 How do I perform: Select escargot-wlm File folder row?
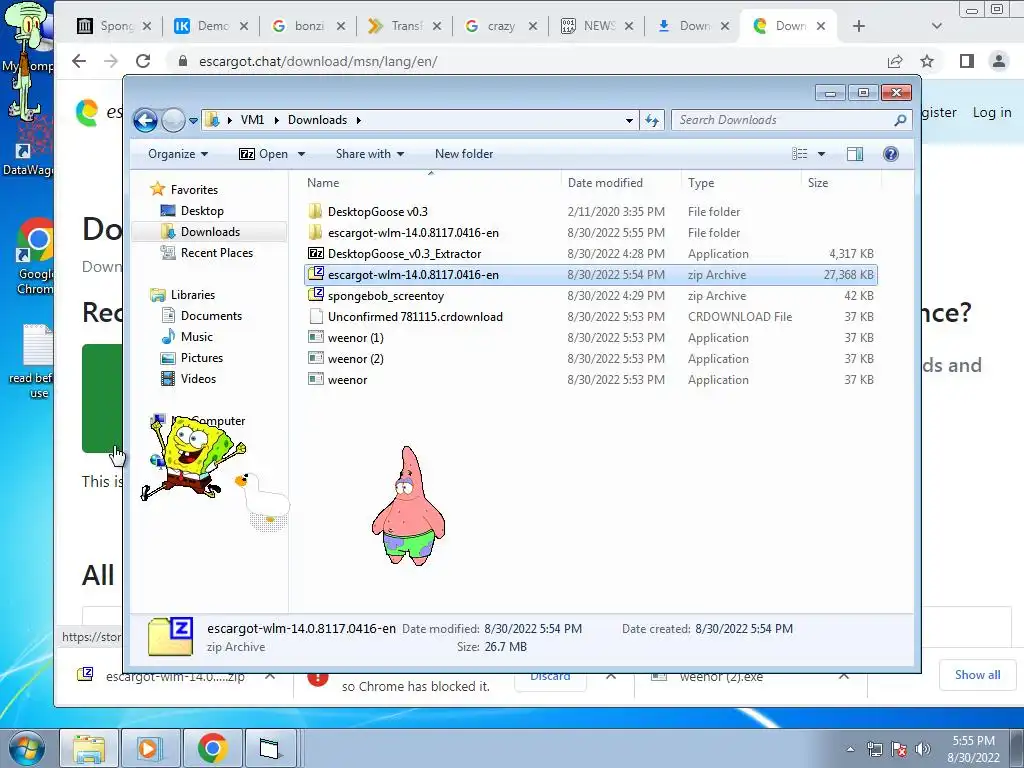(x=591, y=232)
